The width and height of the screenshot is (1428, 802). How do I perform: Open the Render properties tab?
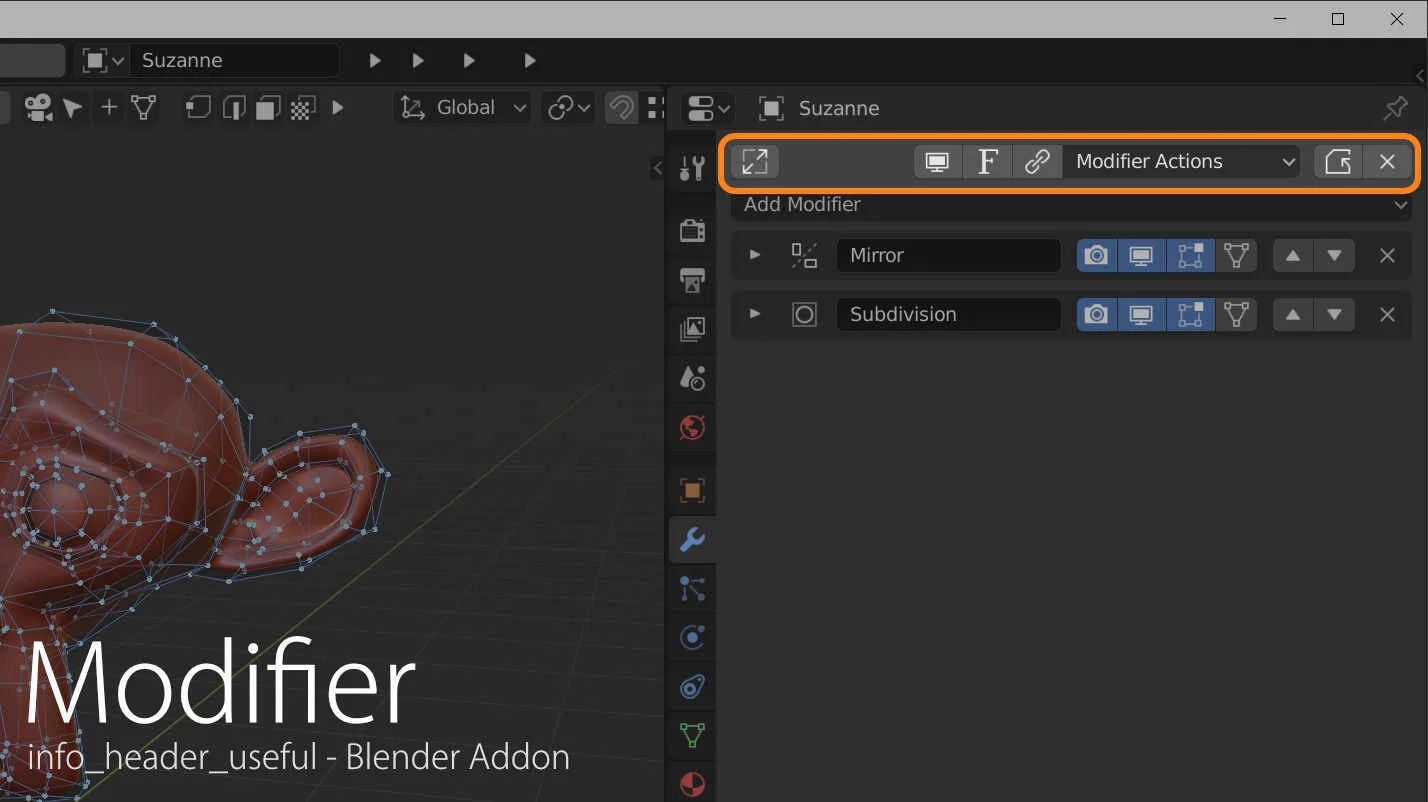click(691, 229)
